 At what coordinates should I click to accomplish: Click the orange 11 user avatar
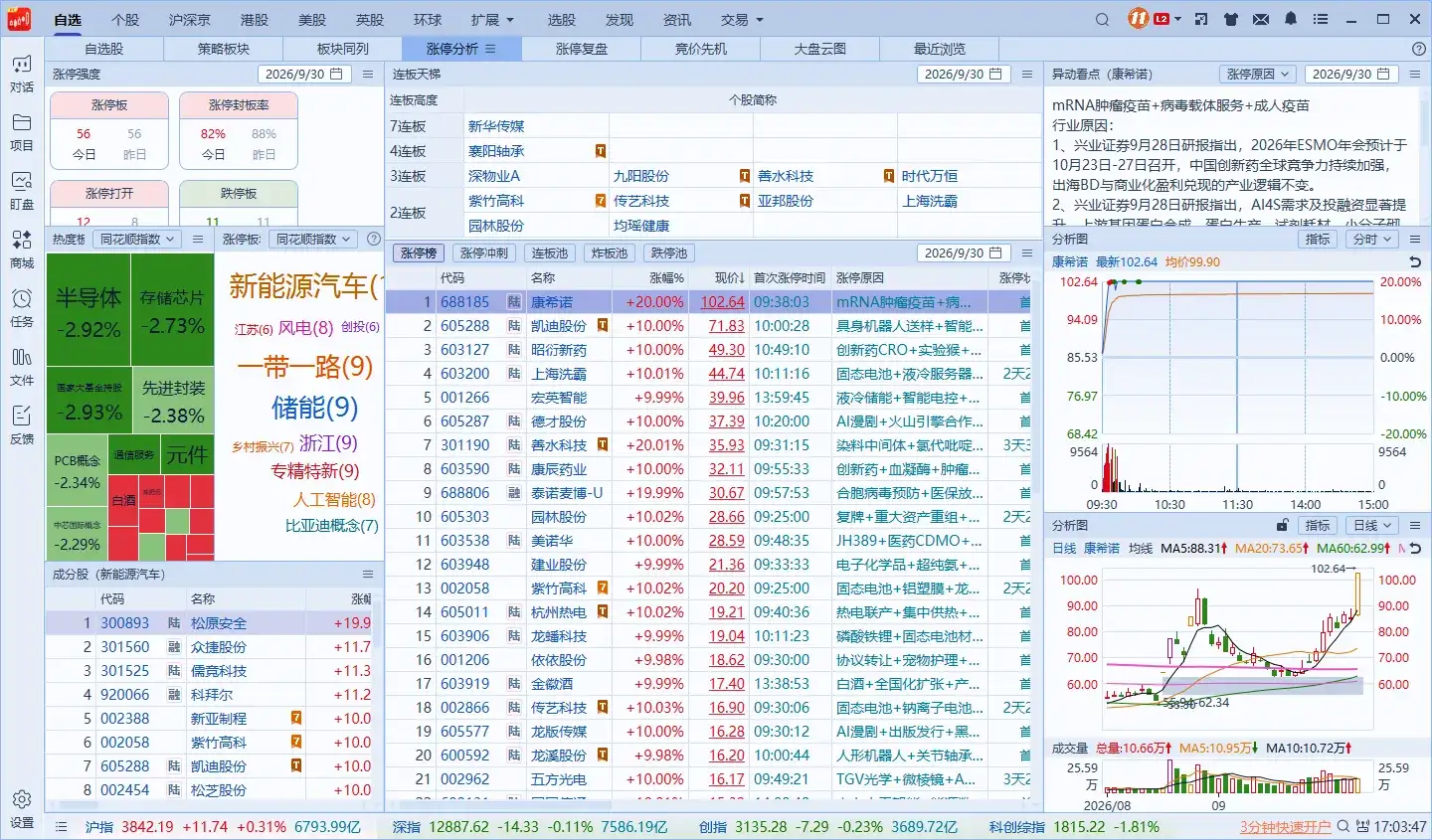click(x=1139, y=19)
